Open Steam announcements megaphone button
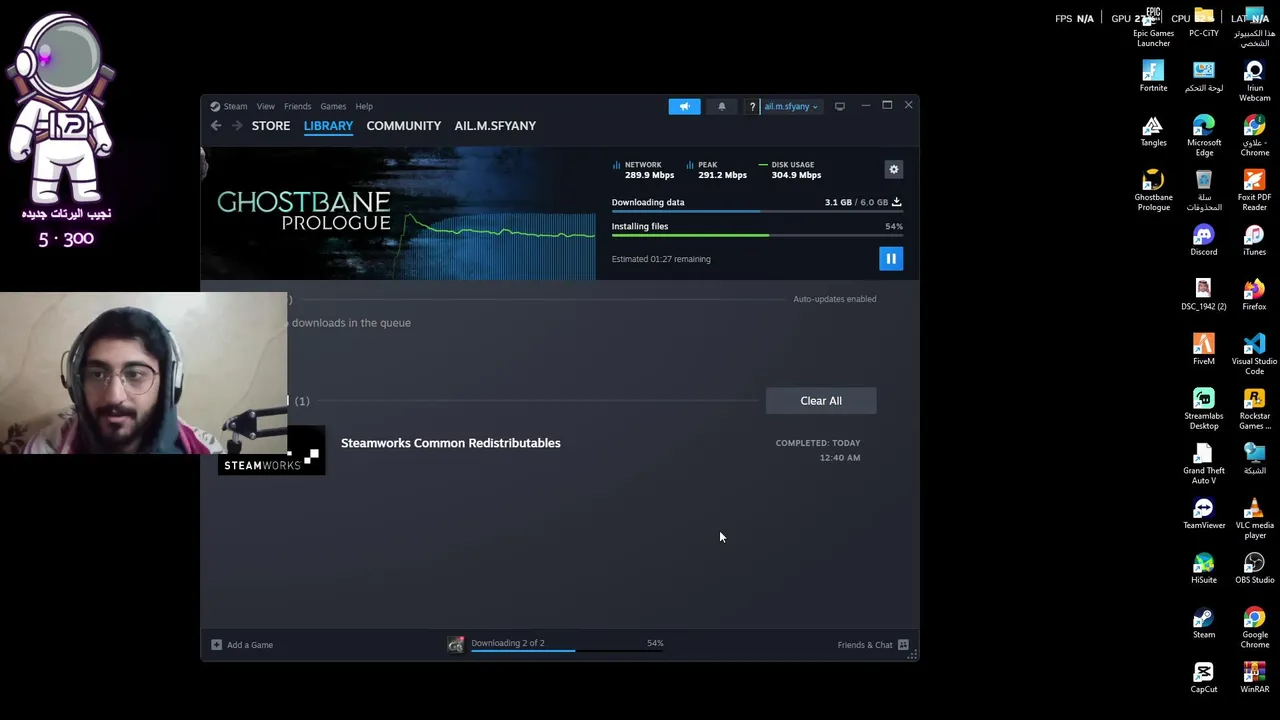The width and height of the screenshot is (1280, 720). [x=685, y=106]
